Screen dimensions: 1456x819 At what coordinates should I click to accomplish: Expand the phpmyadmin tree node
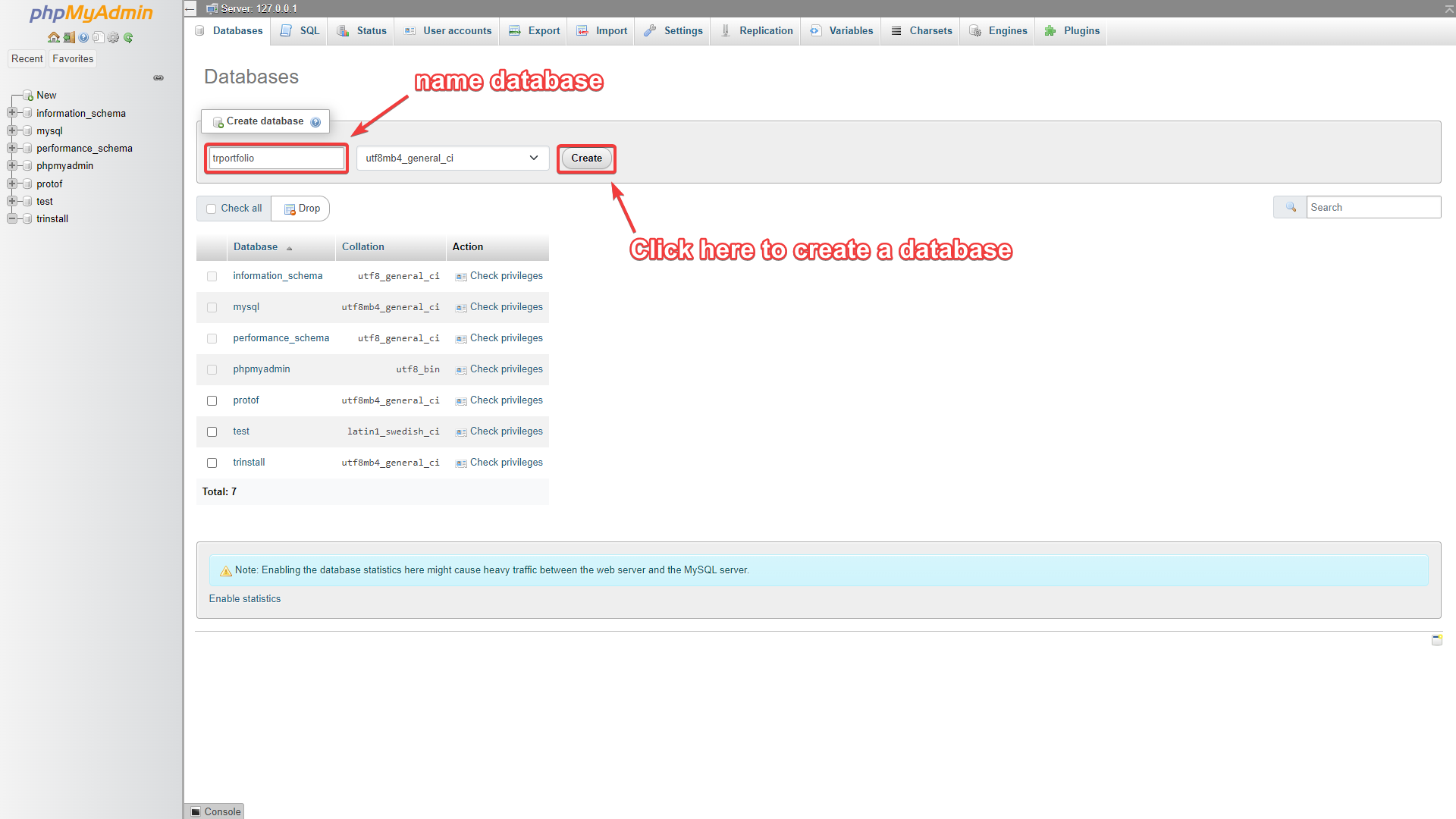pyautogui.click(x=12, y=165)
